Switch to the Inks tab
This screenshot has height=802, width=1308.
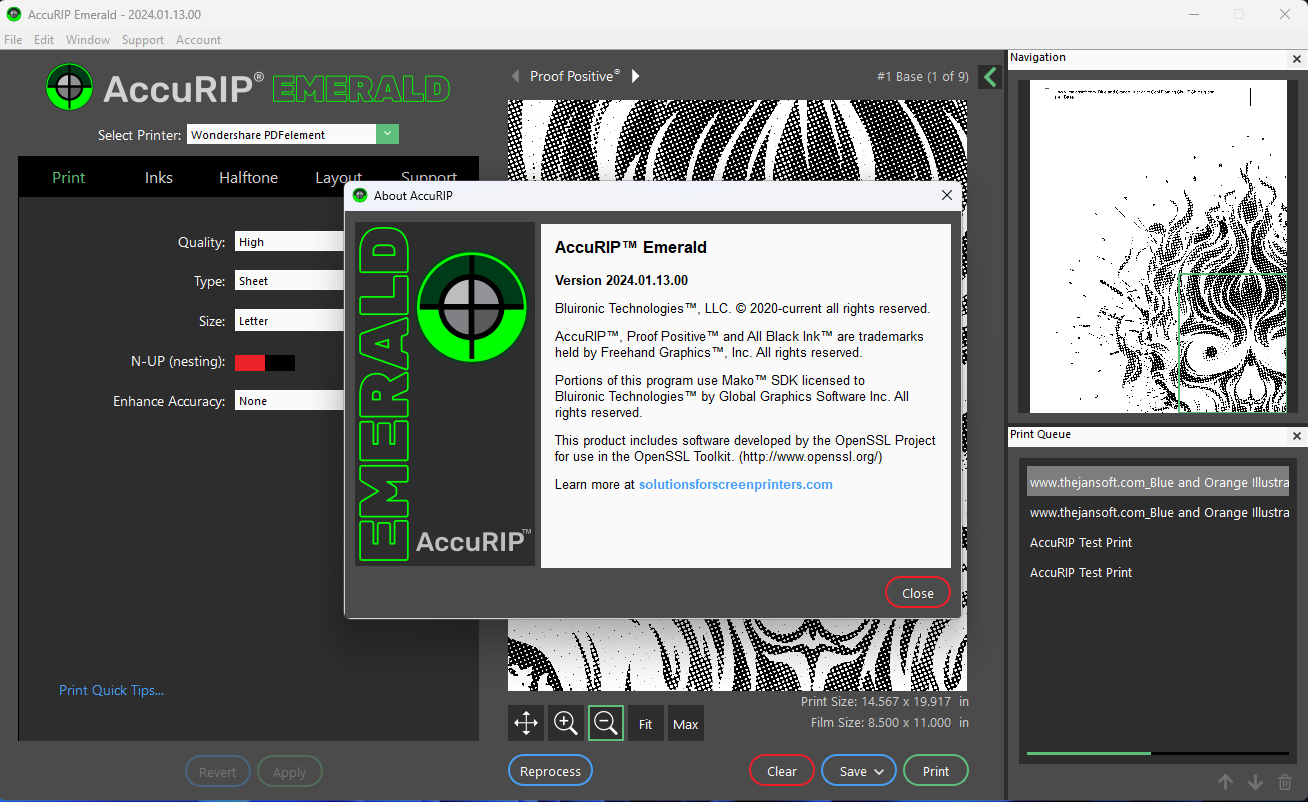coord(159,177)
